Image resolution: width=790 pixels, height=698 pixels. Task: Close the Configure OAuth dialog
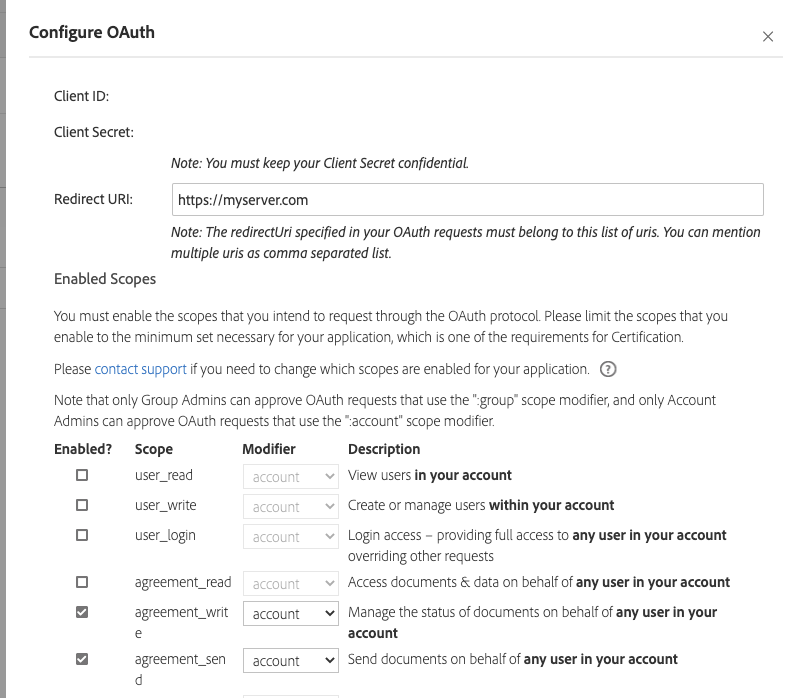coord(767,37)
